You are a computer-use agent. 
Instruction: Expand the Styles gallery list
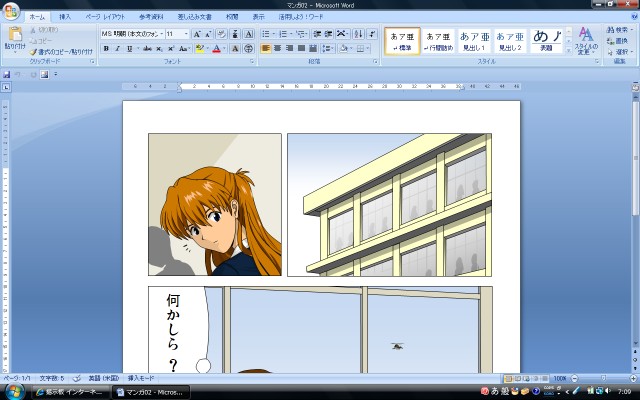tap(569, 51)
